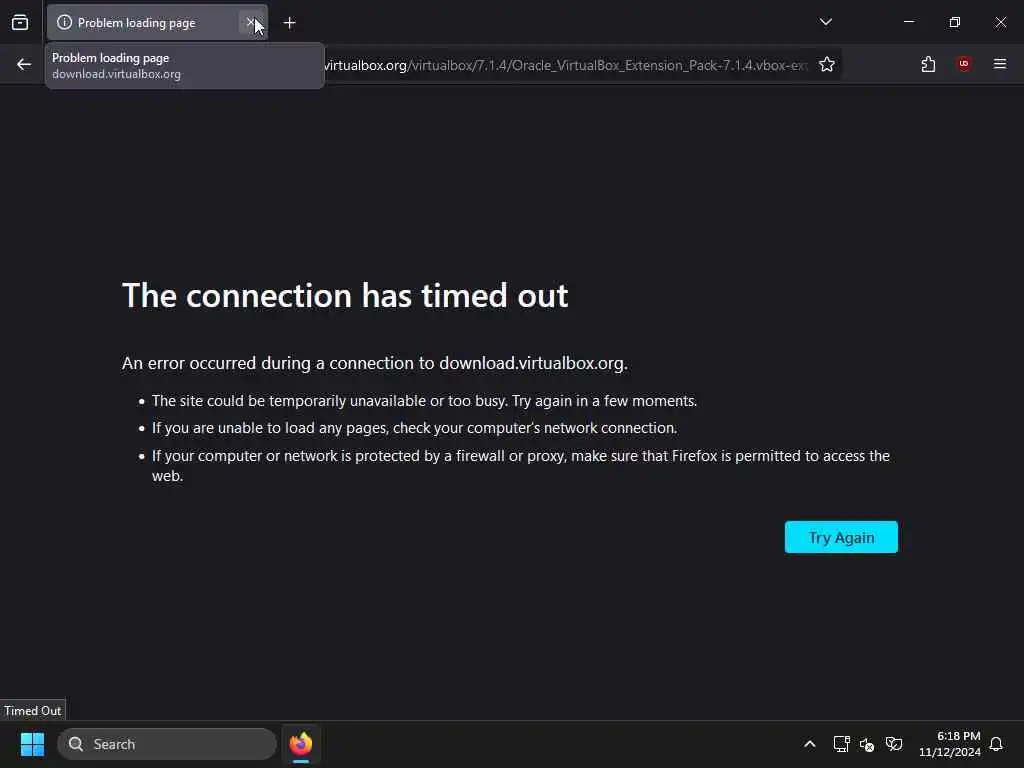This screenshot has height=768, width=1024.
Task: Open the network status tray icon
Action: (x=841, y=744)
